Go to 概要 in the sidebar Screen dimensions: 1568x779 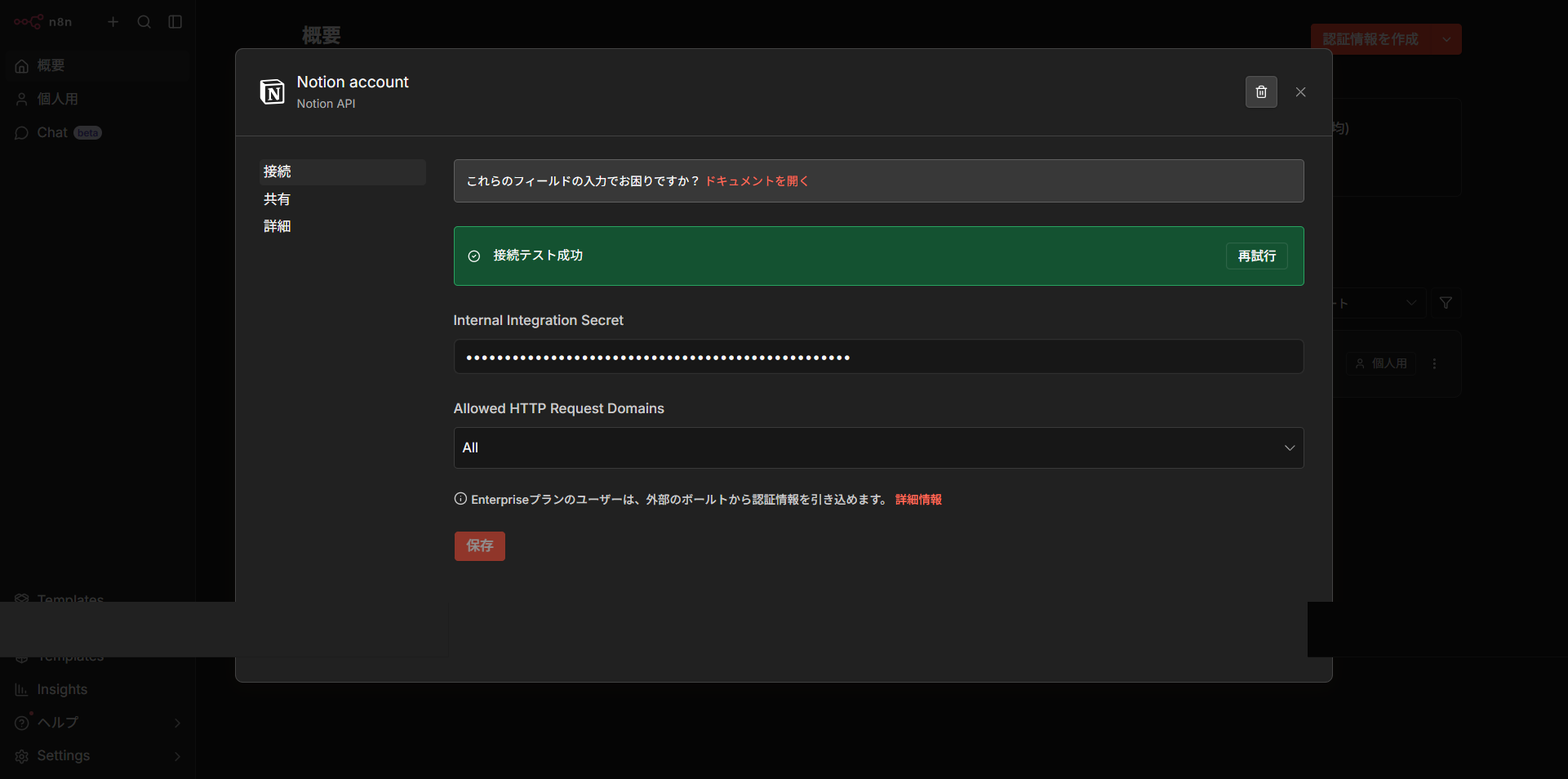coord(97,65)
